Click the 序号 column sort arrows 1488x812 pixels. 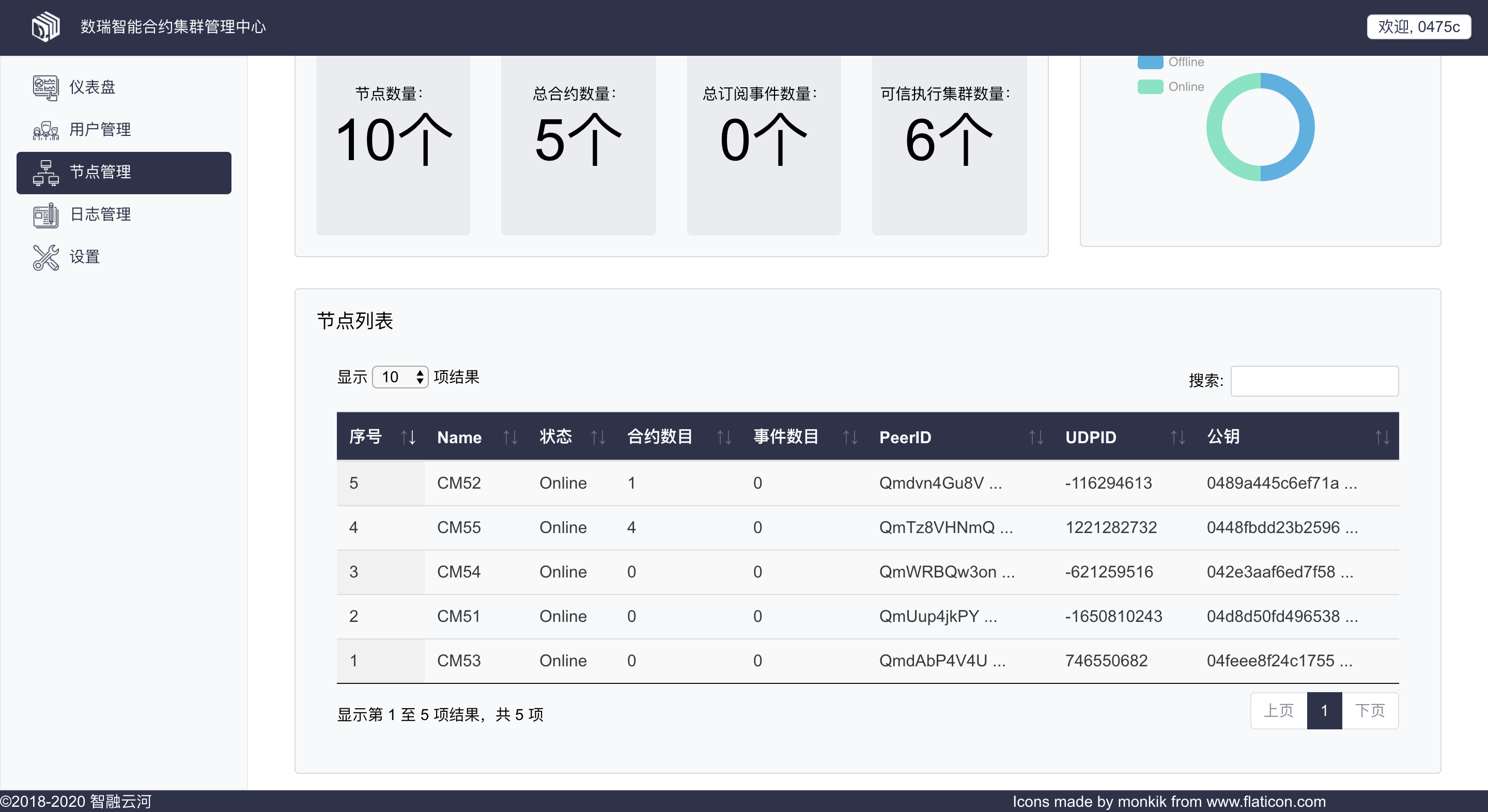tap(408, 437)
